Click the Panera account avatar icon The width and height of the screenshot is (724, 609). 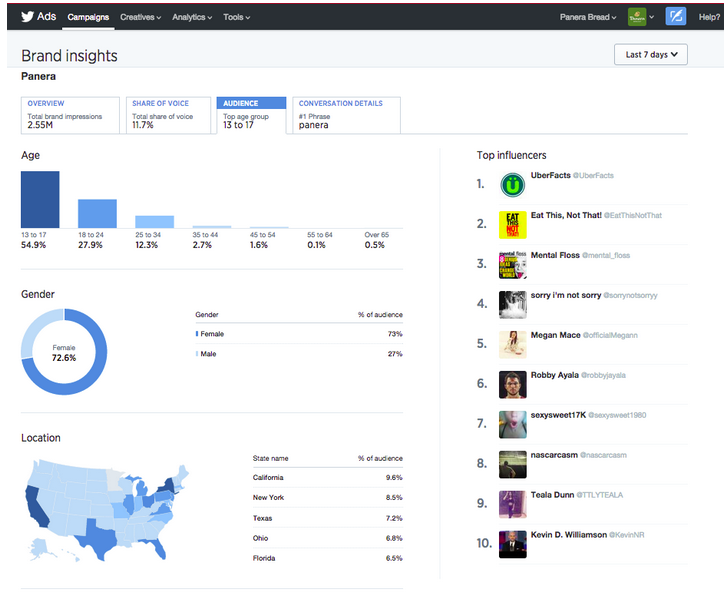[636, 16]
